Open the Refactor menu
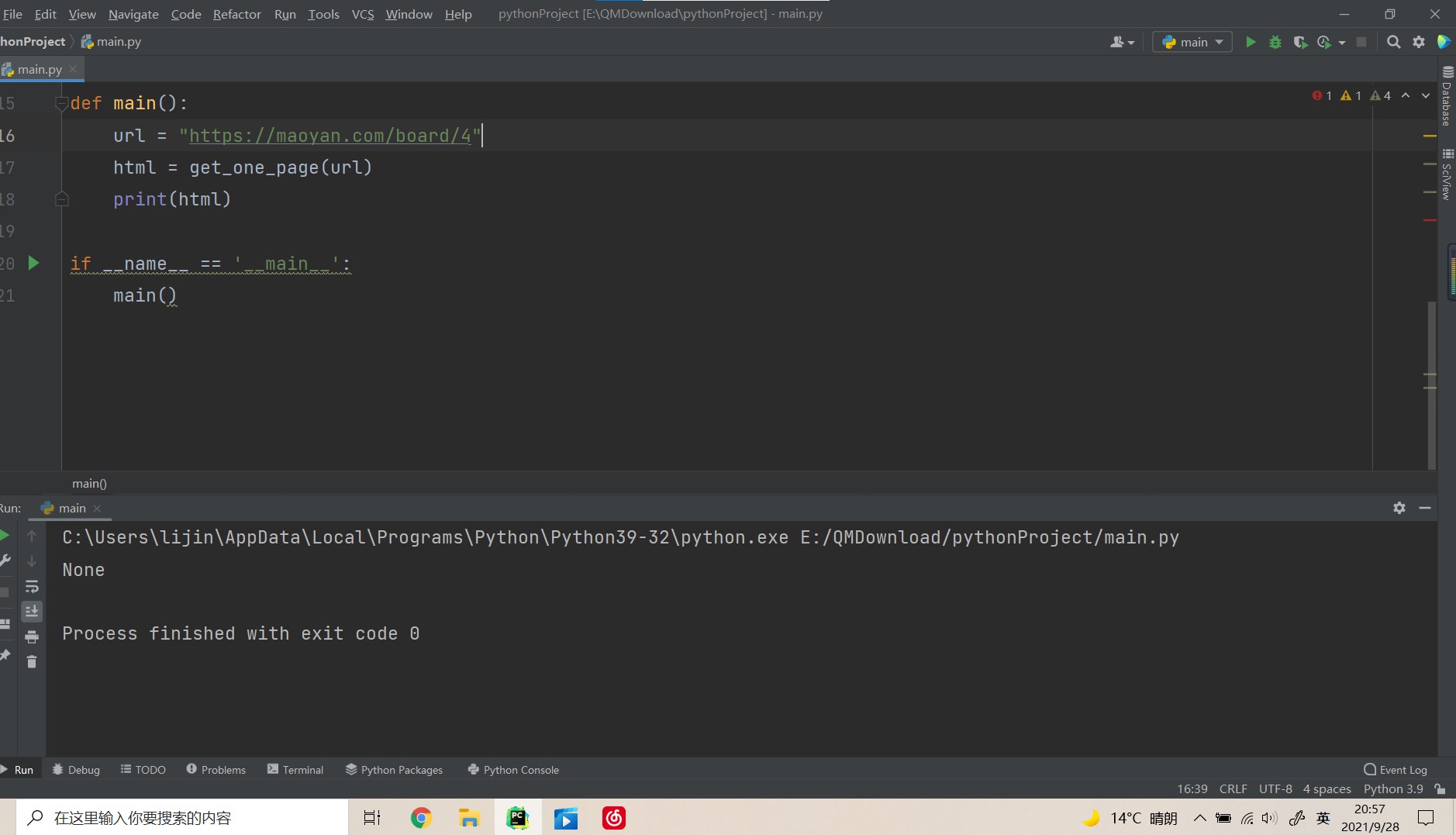Screen dimensions: 1456x835 click(x=237, y=14)
